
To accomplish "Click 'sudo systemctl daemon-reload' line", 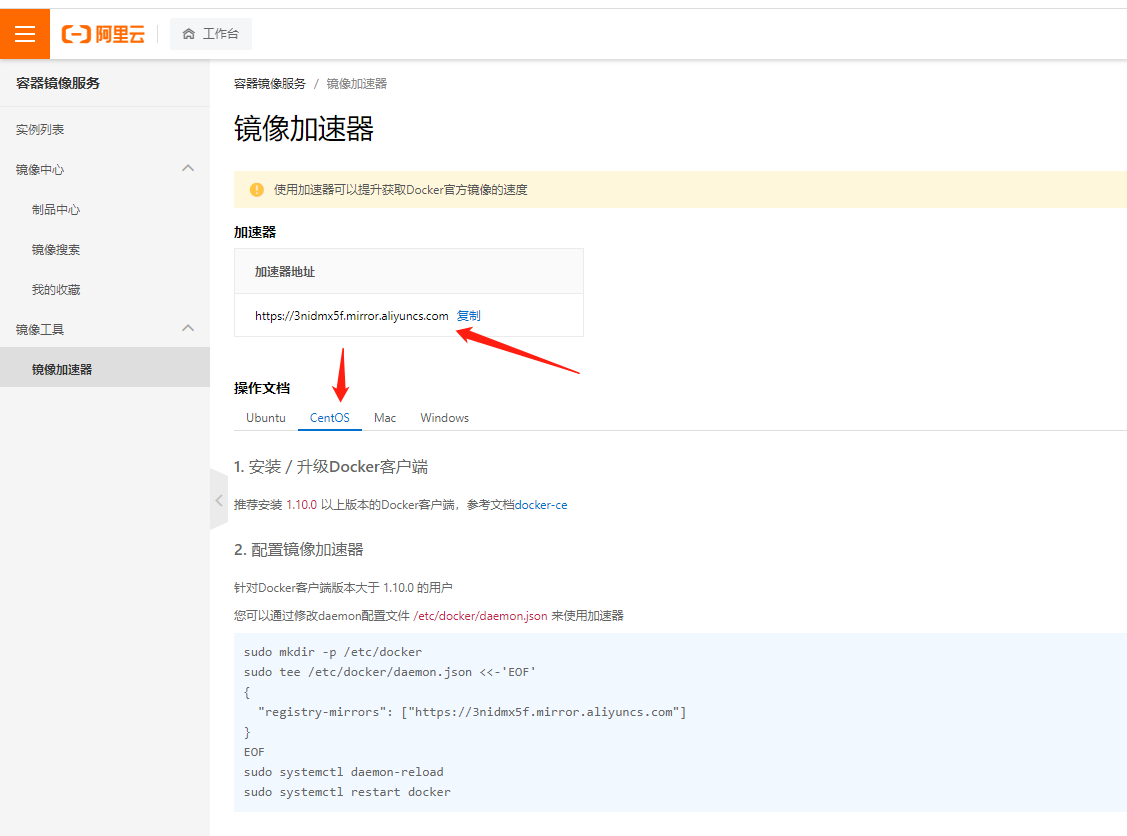I will point(344,772).
